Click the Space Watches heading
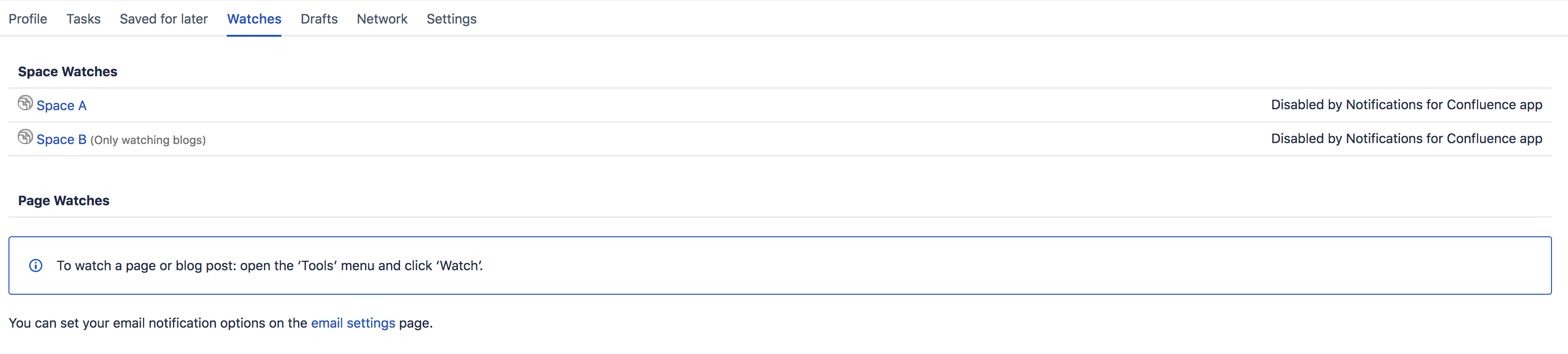The width and height of the screenshot is (1568, 354). click(x=68, y=72)
